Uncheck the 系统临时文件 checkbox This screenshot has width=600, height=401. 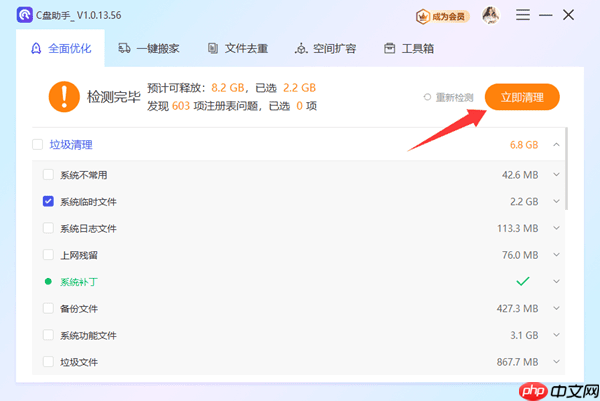point(48,201)
